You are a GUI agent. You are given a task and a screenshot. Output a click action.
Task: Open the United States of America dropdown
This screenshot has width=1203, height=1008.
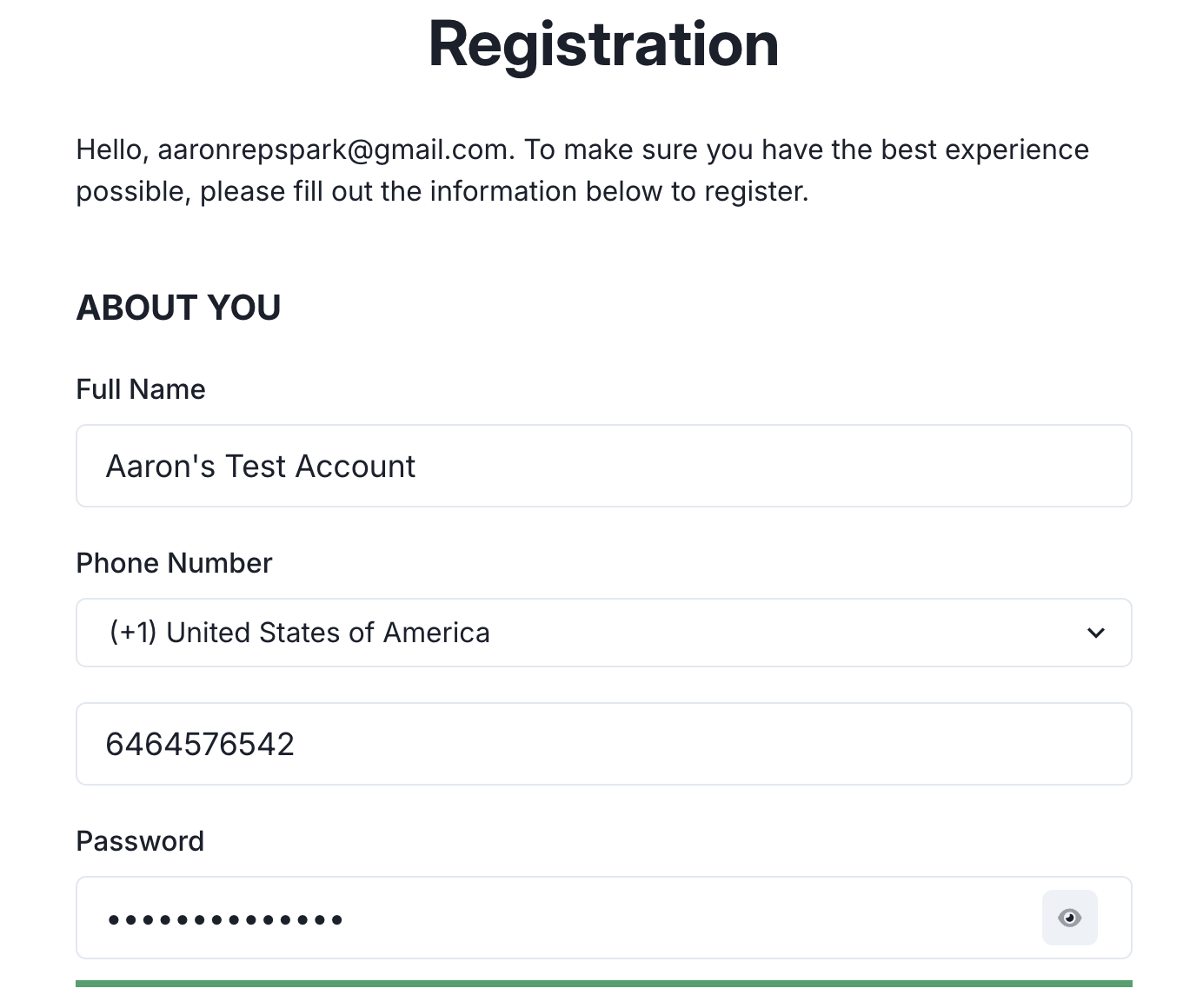click(604, 633)
